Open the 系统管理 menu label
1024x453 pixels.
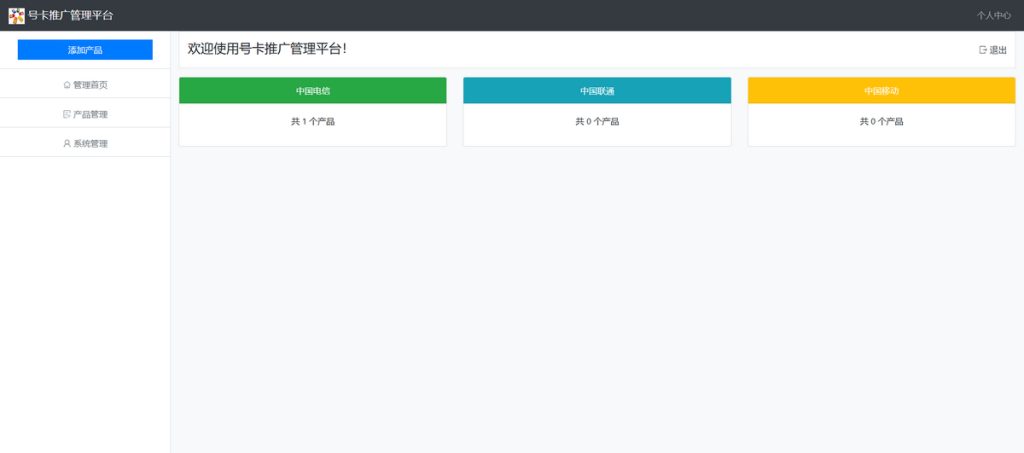(90, 144)
